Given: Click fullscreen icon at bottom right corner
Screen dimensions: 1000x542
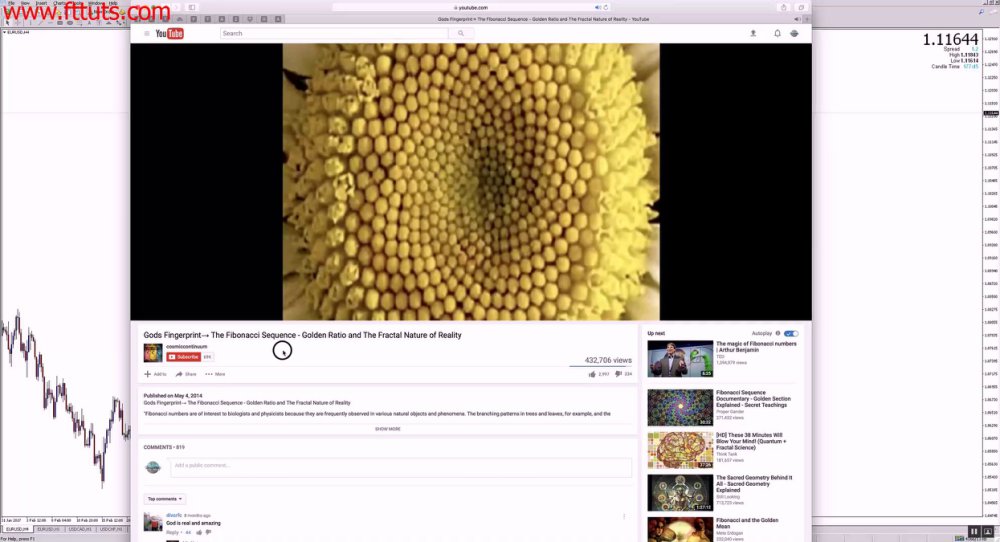Looking at the screenshot, I should pyautogui.click(x=988, y=531).
